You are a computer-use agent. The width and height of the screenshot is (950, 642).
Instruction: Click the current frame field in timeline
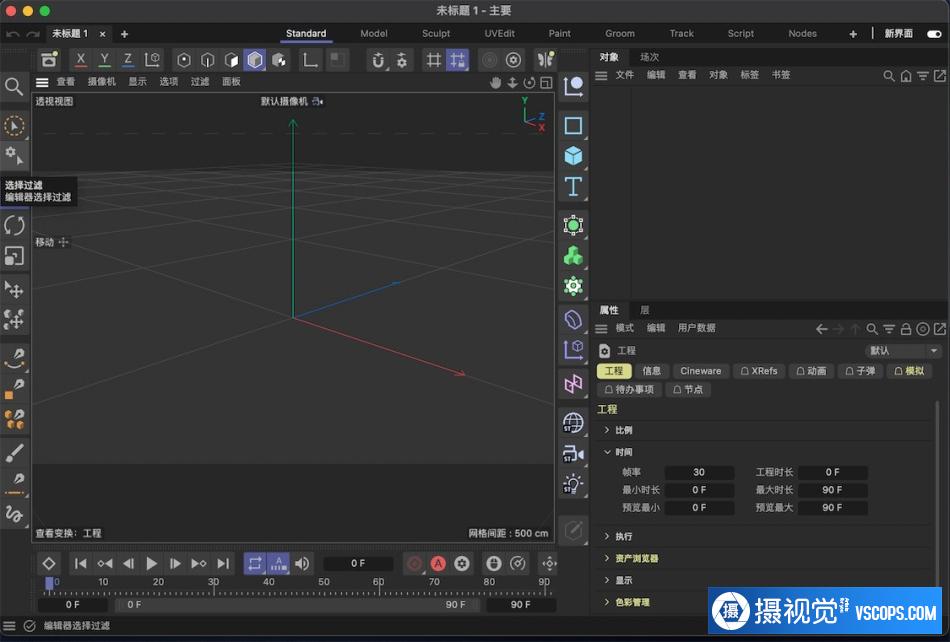(358, 564)
